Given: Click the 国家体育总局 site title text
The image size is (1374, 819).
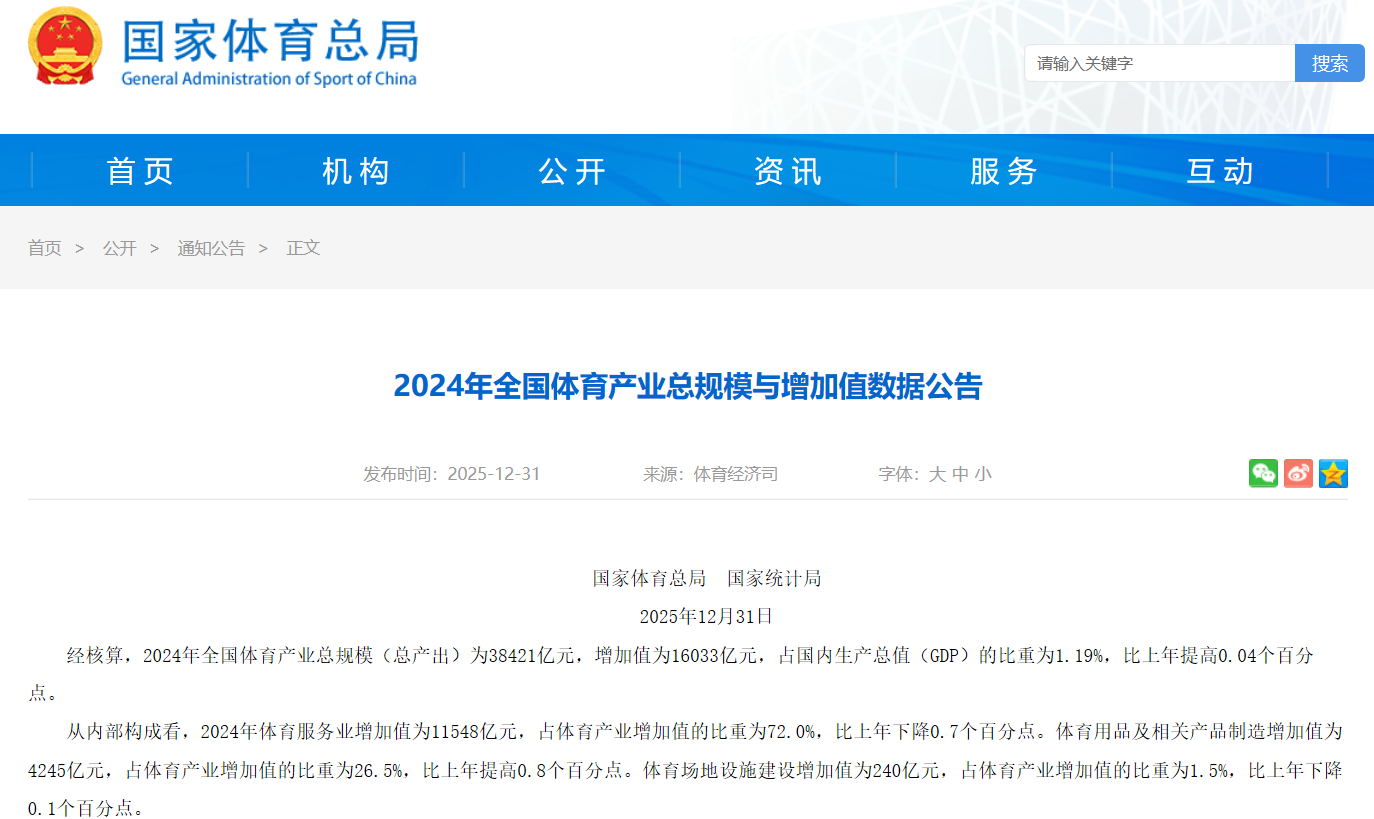Looking at the screenshot, I should click(269, 42).
